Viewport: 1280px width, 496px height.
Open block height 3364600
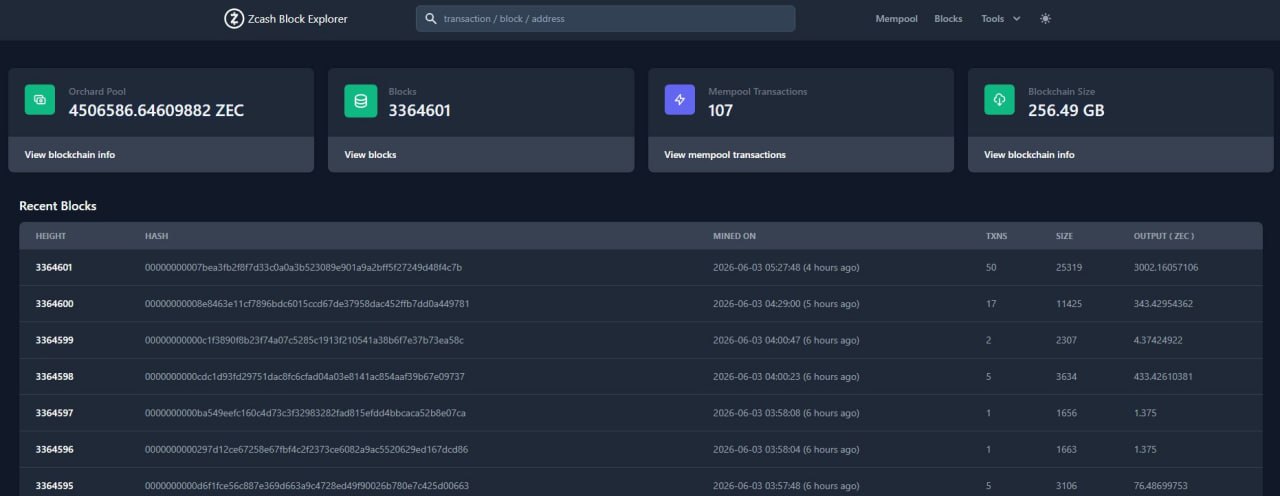pos(54,303)
